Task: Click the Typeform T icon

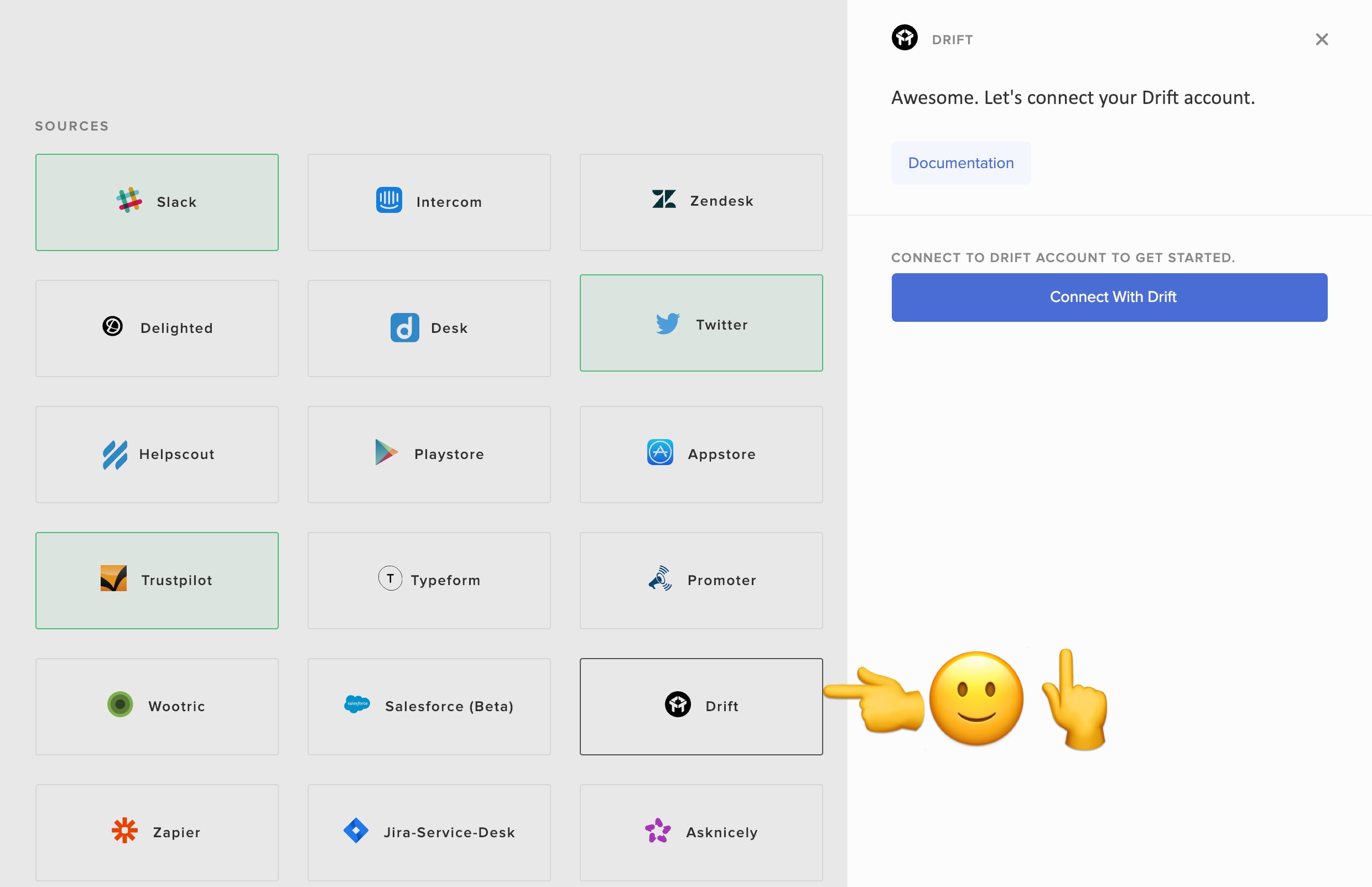Action: coord(390,578)
